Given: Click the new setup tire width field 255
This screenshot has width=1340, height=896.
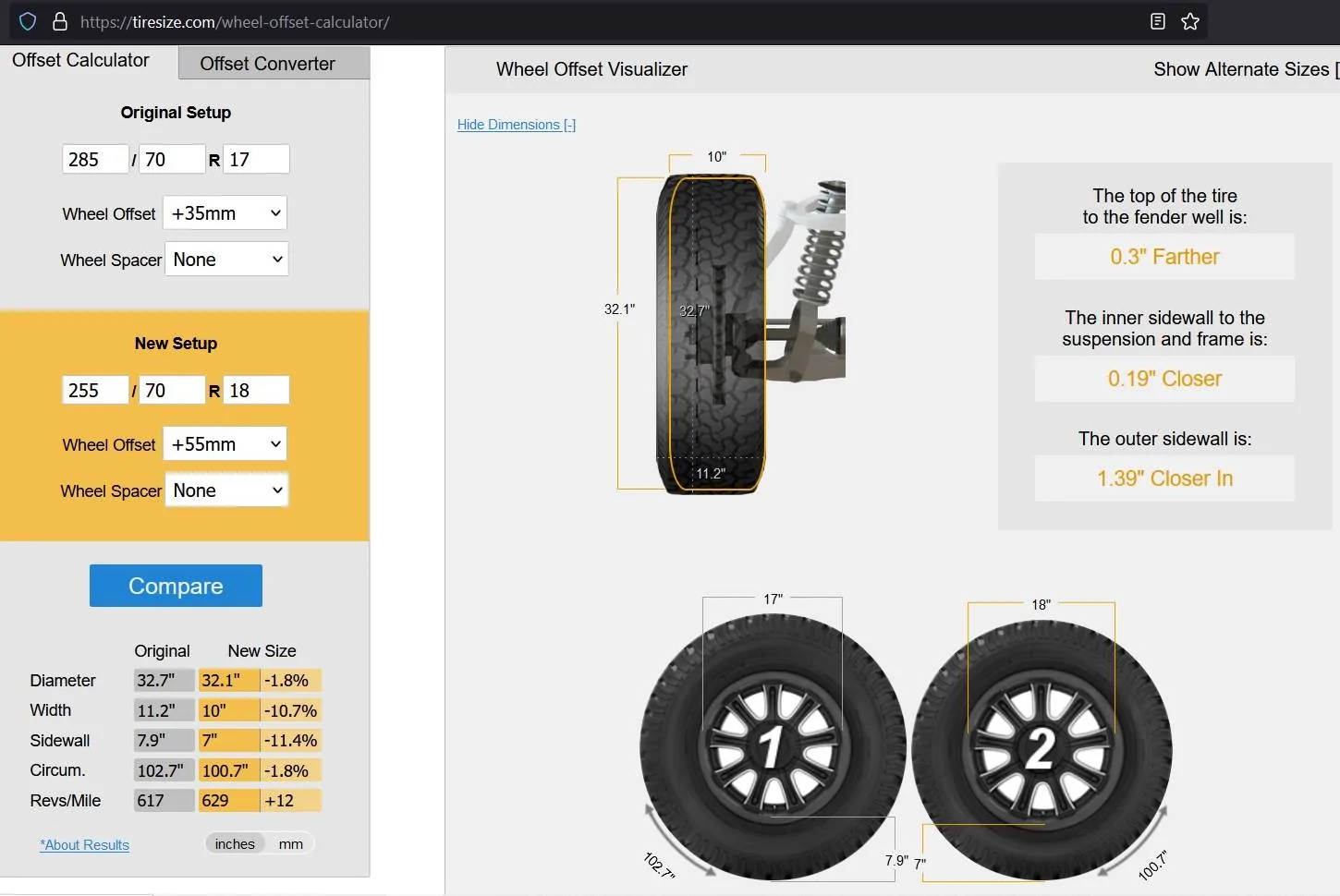Looking at the screenshot, I should point(95,390).
